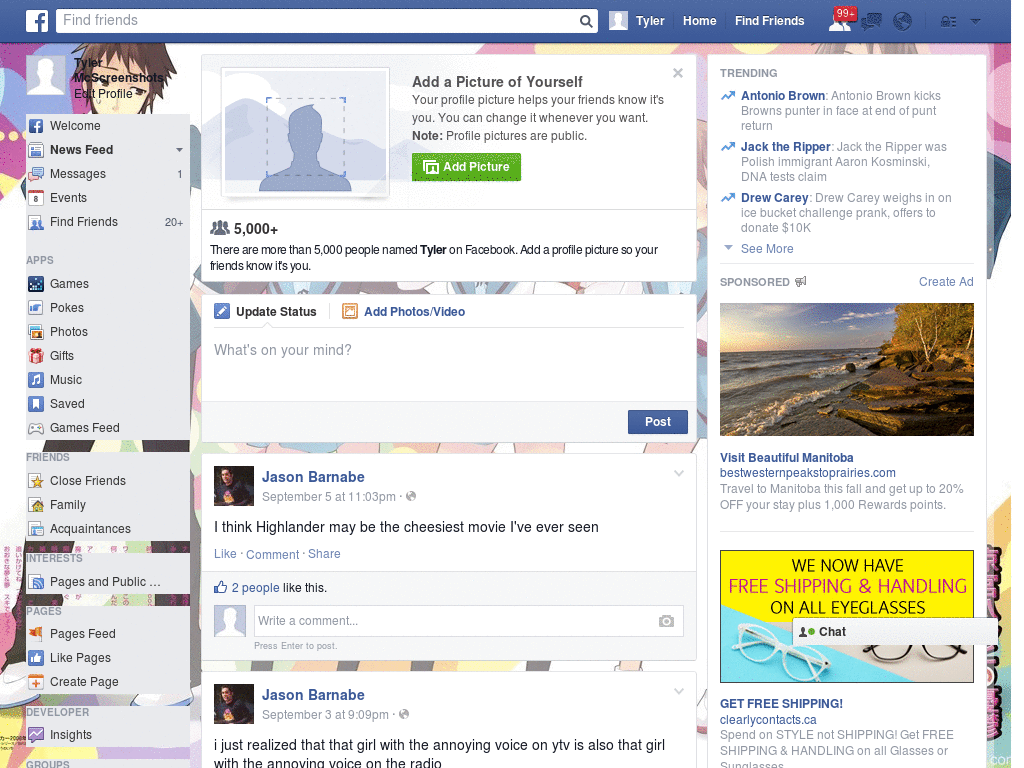The image size is (1024, 768).
Task: Open Like Pages in sidebar
Action: [108, 658]
